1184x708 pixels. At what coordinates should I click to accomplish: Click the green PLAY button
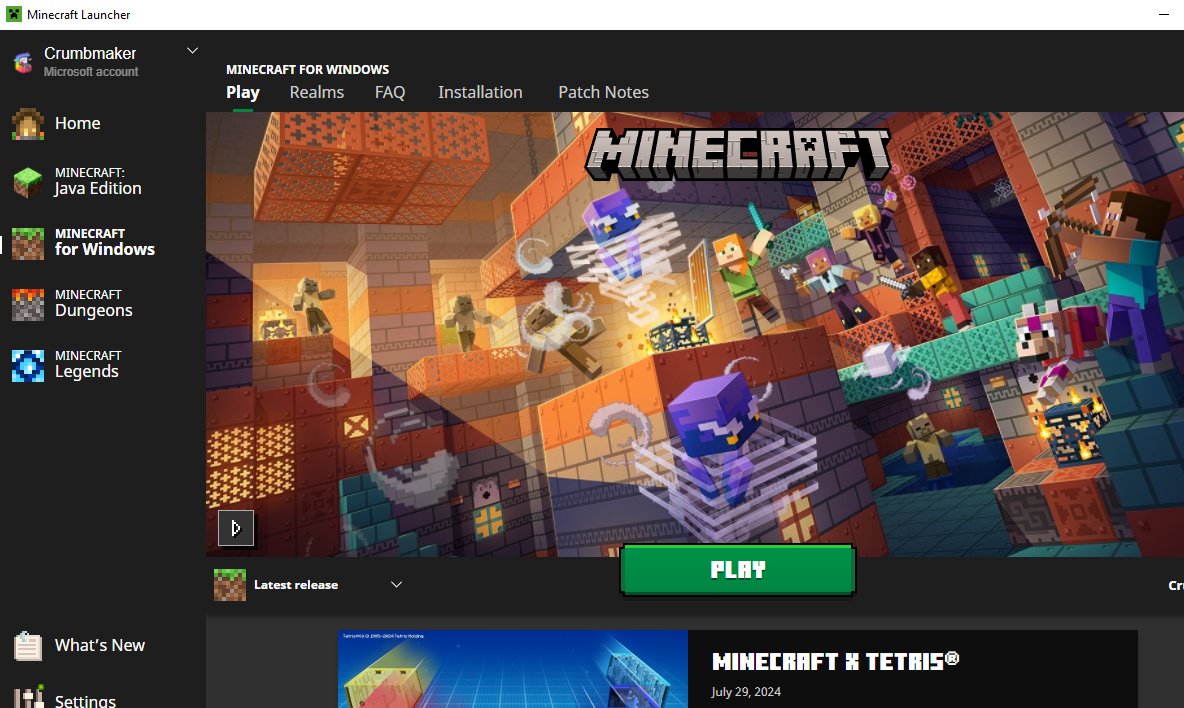click(x=738, y=570)
